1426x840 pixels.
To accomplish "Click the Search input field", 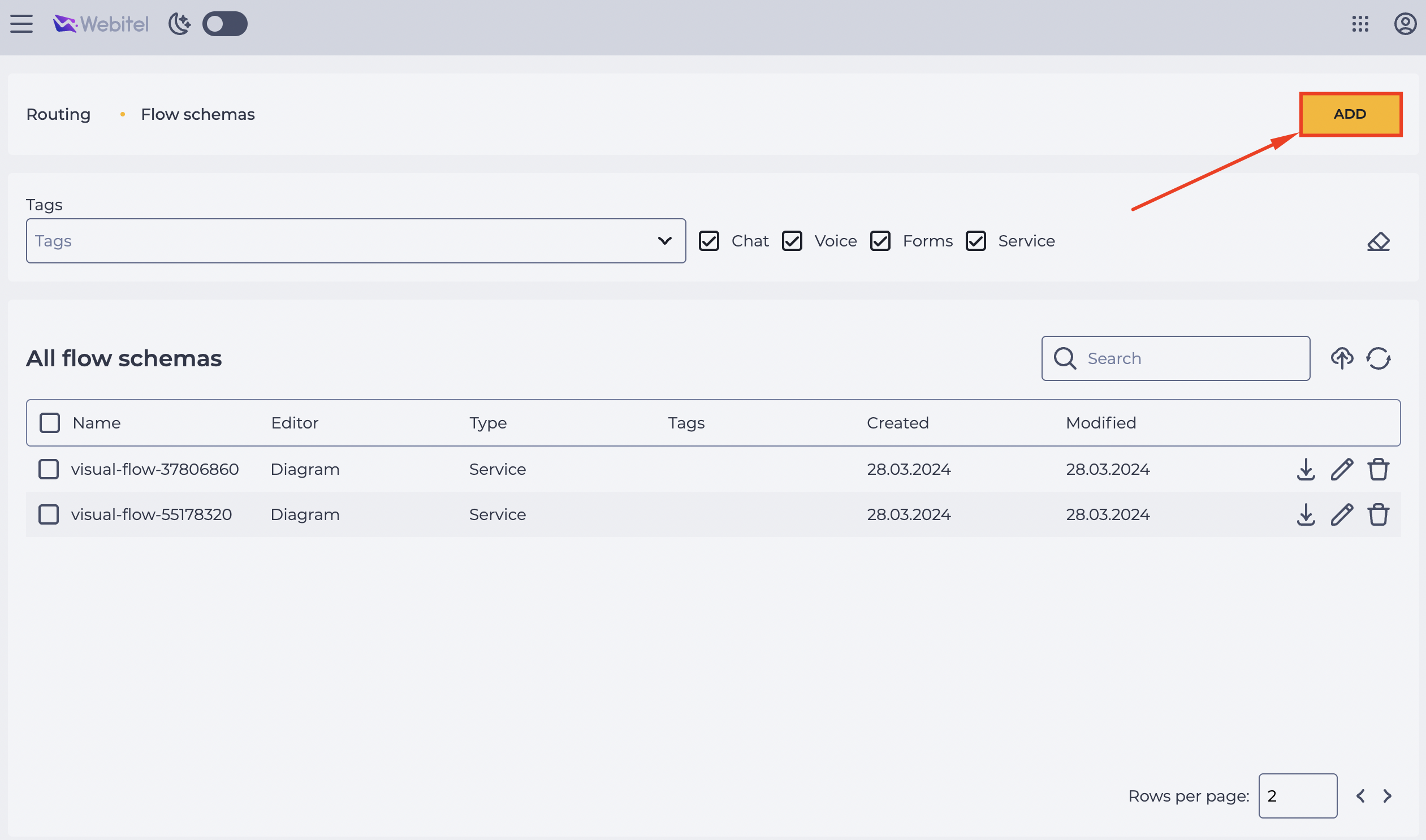I will [1176, 358].
